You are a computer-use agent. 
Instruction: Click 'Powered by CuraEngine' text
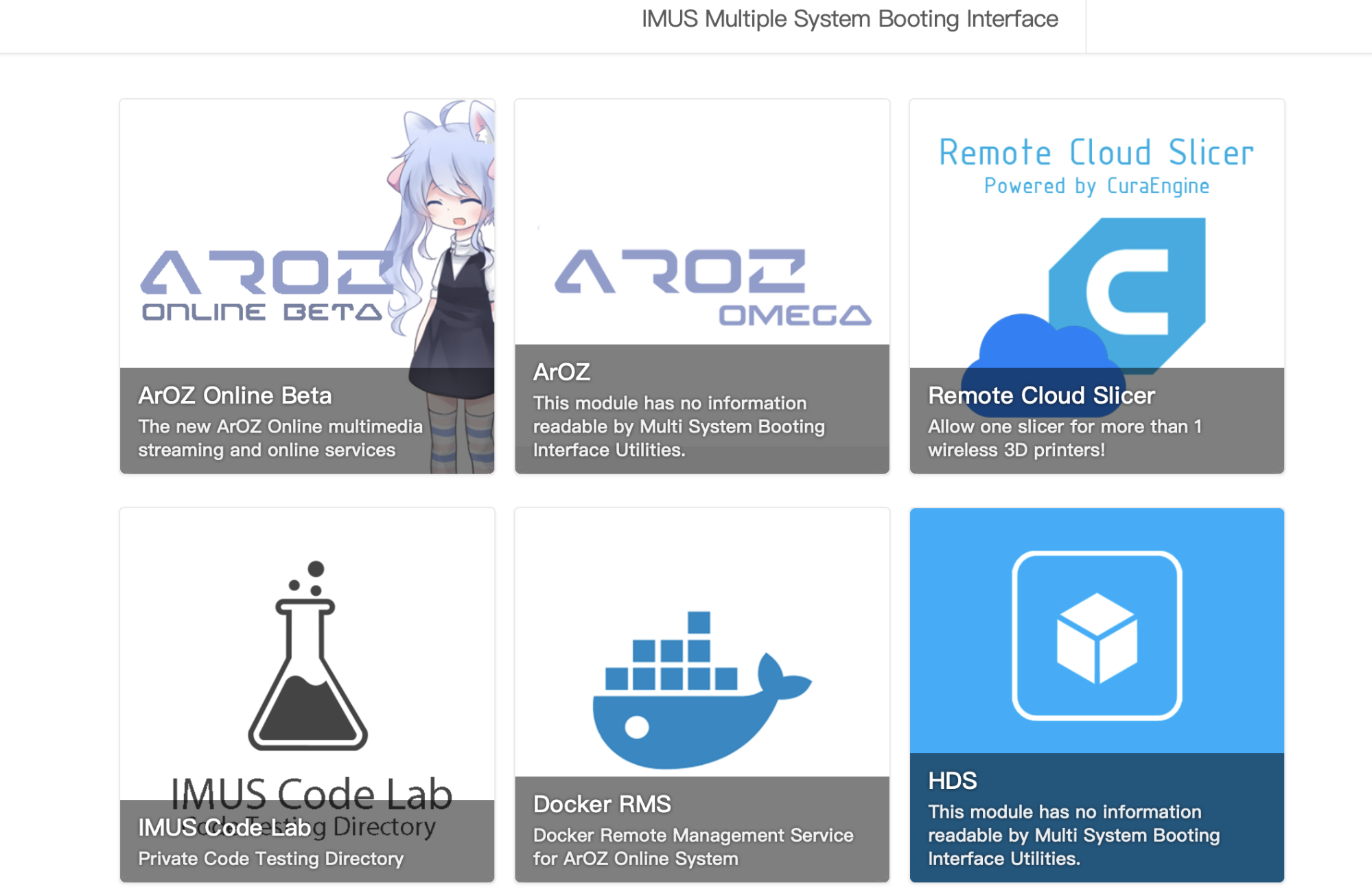(1096, 186)
